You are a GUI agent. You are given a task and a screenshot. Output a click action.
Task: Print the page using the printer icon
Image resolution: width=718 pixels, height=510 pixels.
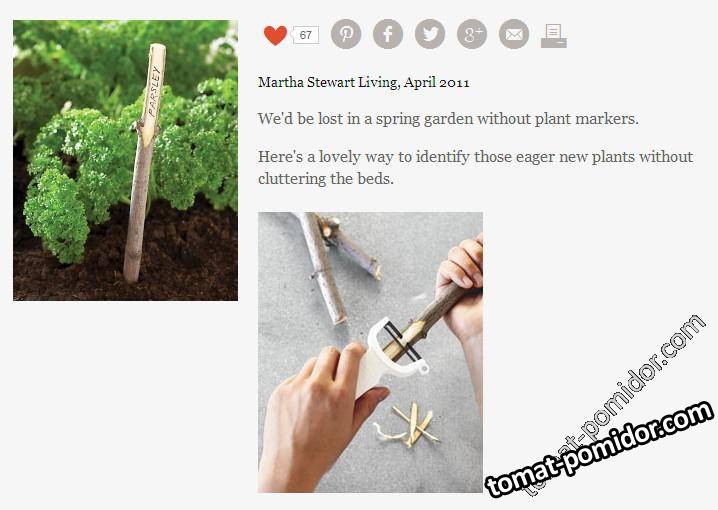pyautogui.click(x=554, y=36)
